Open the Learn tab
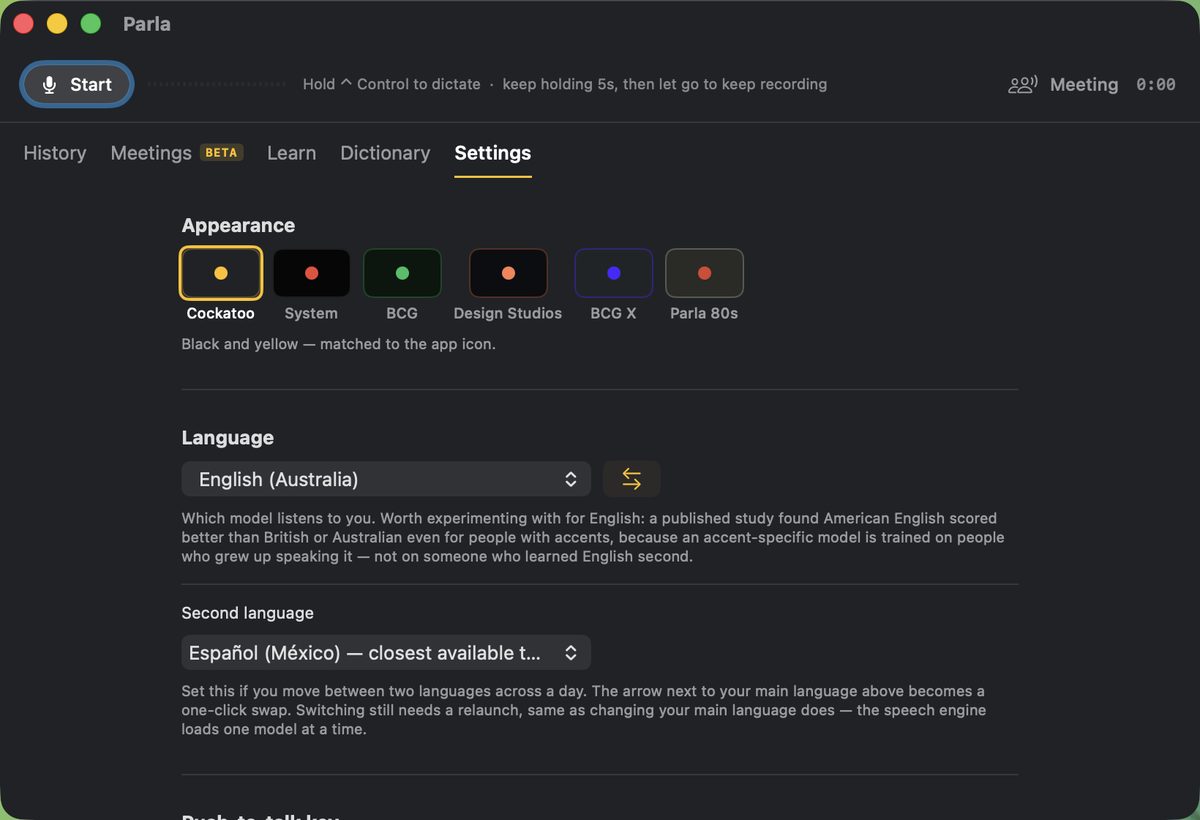1200x820 pixels. pos(291,153)
